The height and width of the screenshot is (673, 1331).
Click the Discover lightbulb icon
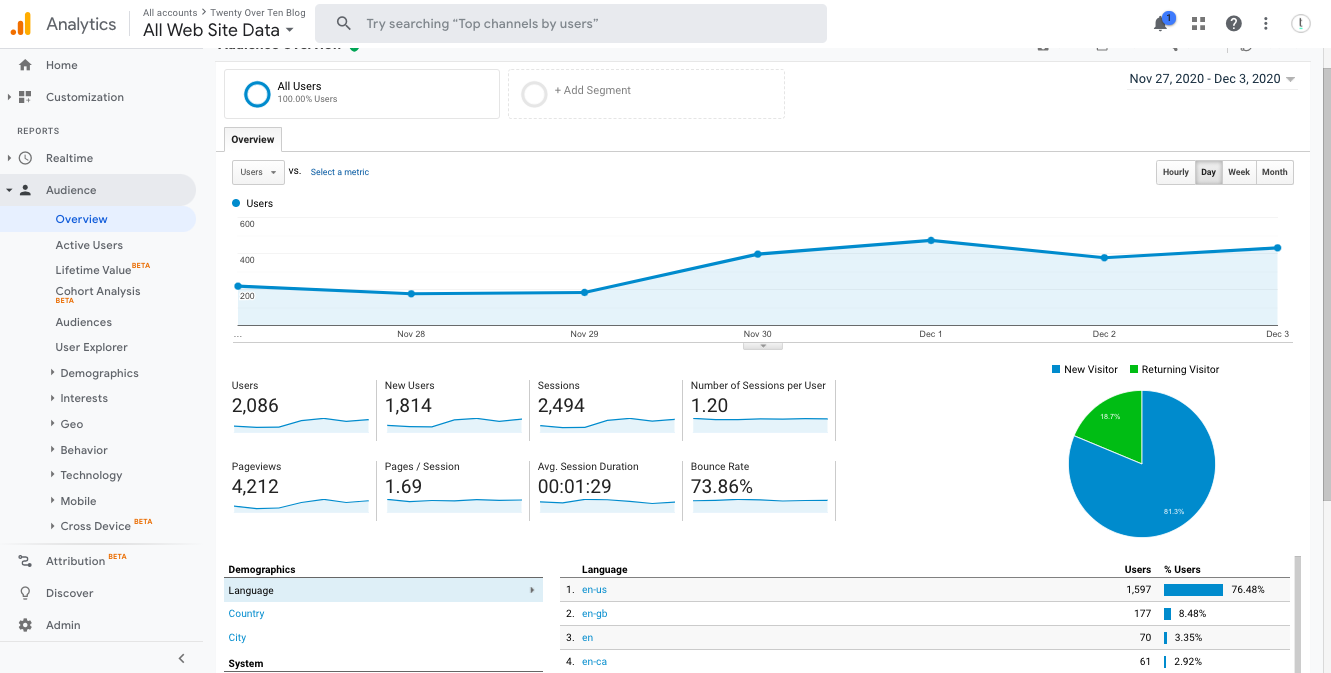coord(25,593)
